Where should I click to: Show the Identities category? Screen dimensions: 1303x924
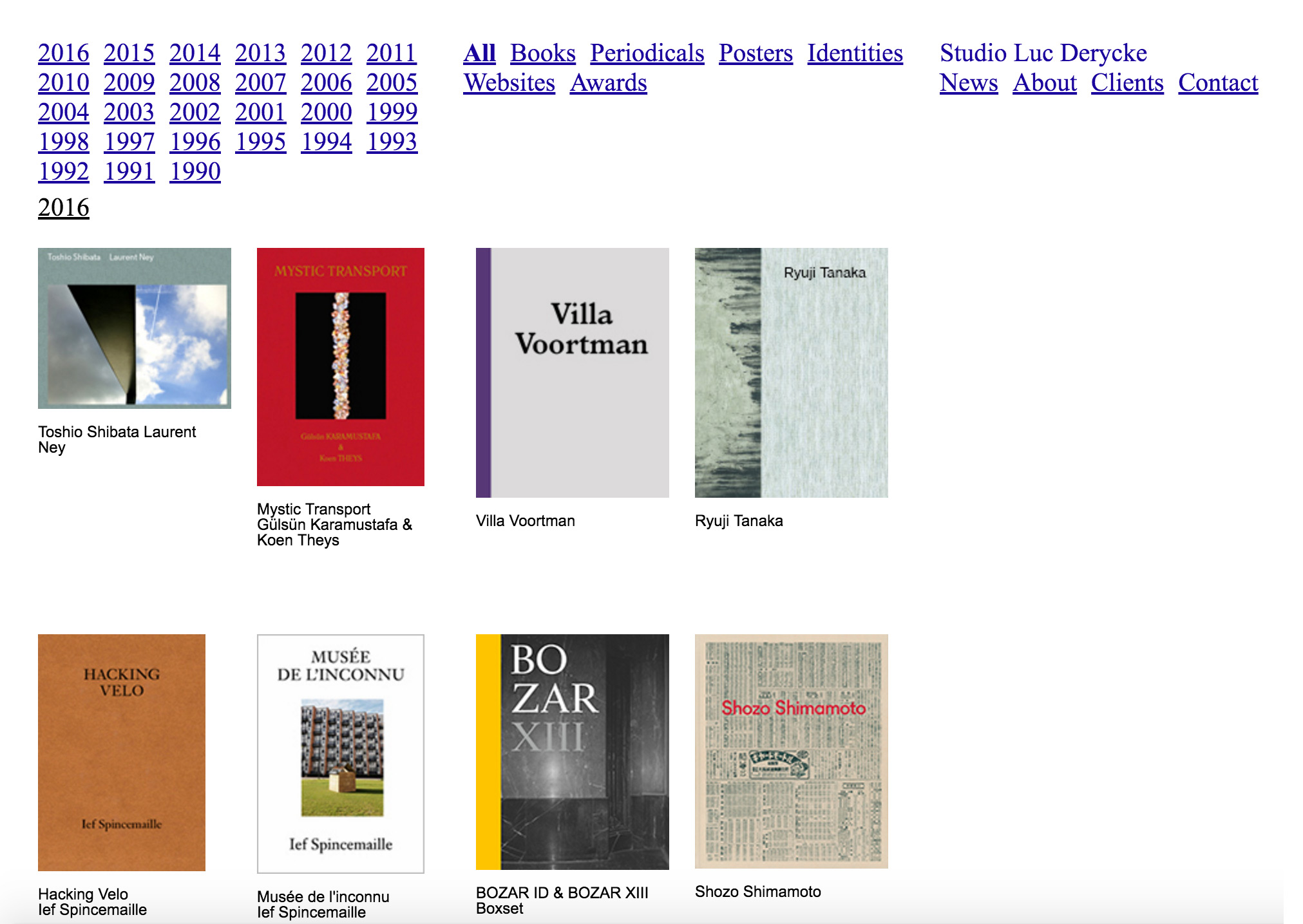point(855,53)
